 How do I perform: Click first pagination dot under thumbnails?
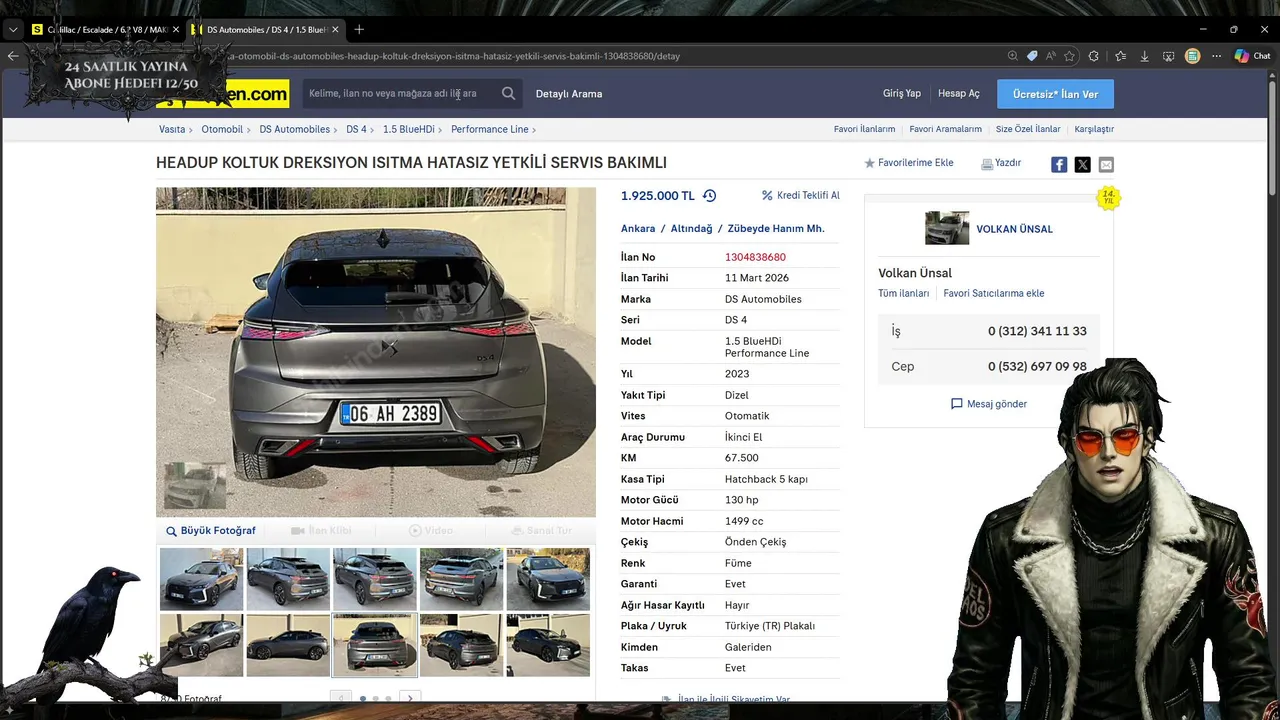coord(362,699)
